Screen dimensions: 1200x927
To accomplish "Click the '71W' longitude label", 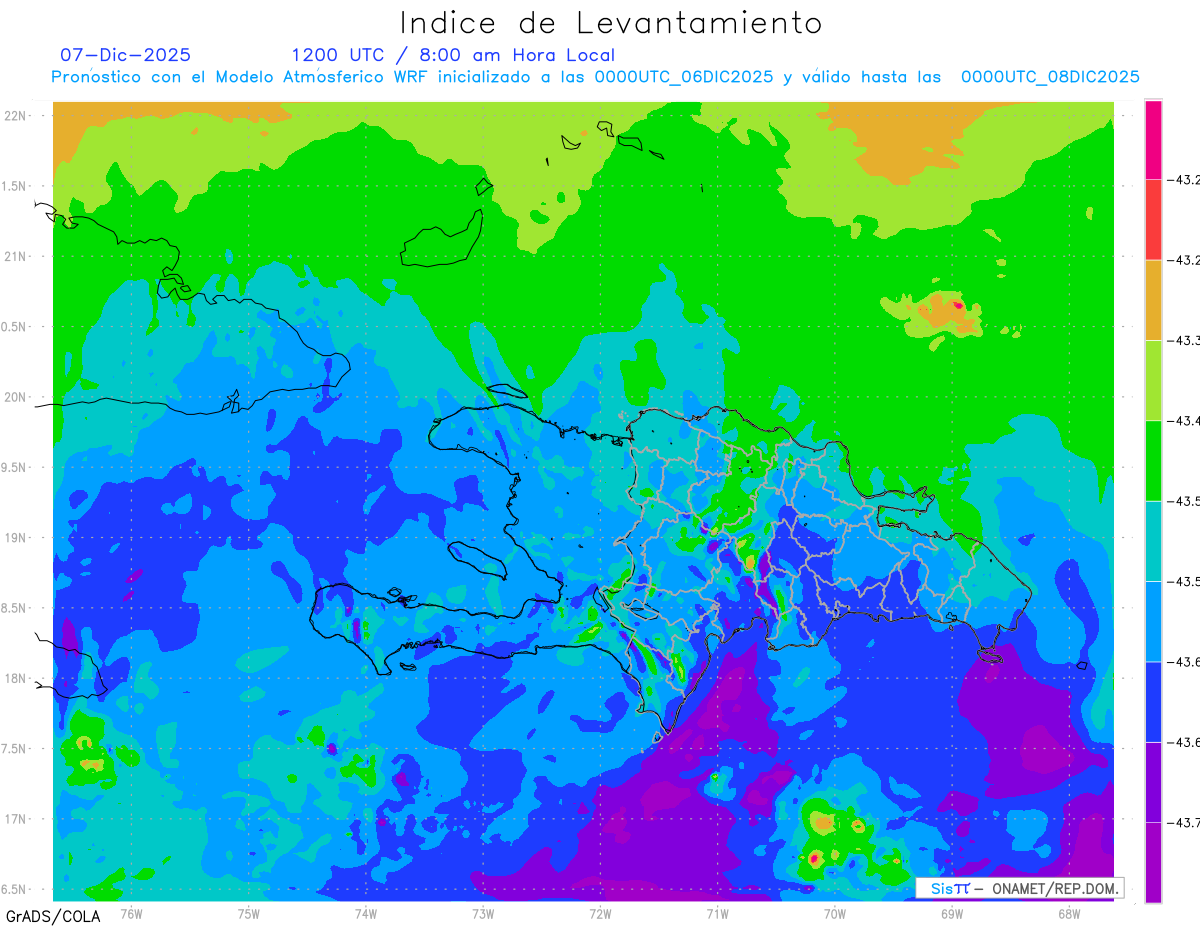I will pos(717,913).
